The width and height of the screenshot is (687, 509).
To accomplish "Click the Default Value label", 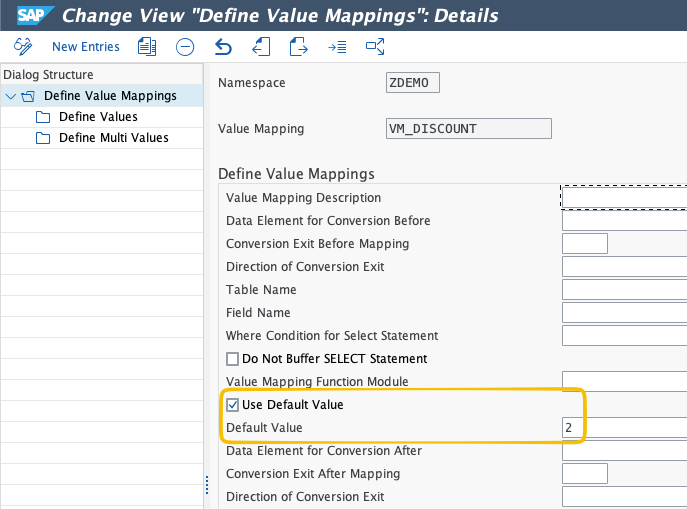I will (x=264, y=428).
